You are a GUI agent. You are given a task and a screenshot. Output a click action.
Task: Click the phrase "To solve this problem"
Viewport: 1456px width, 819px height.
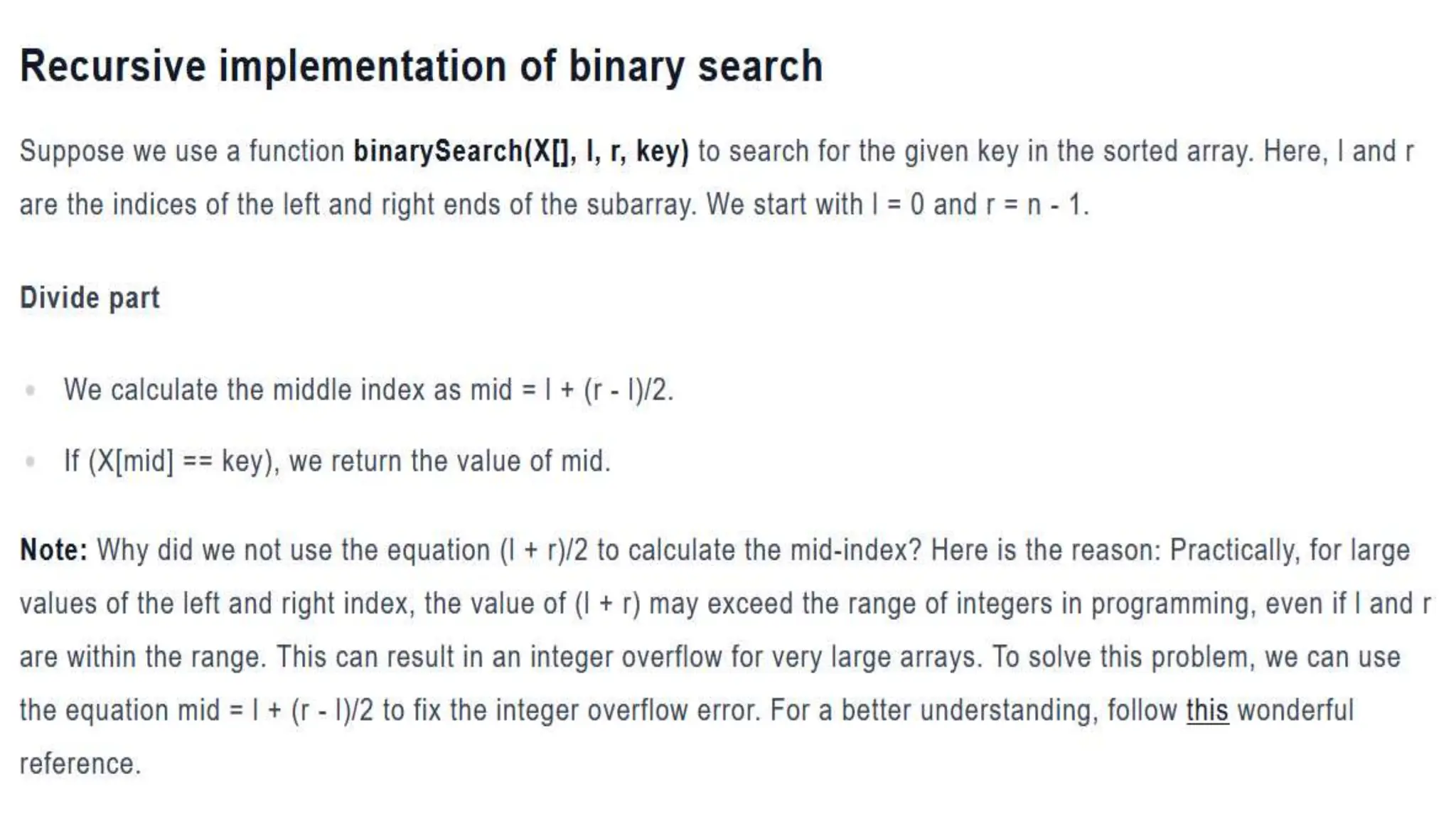(x=1120, y=657)
